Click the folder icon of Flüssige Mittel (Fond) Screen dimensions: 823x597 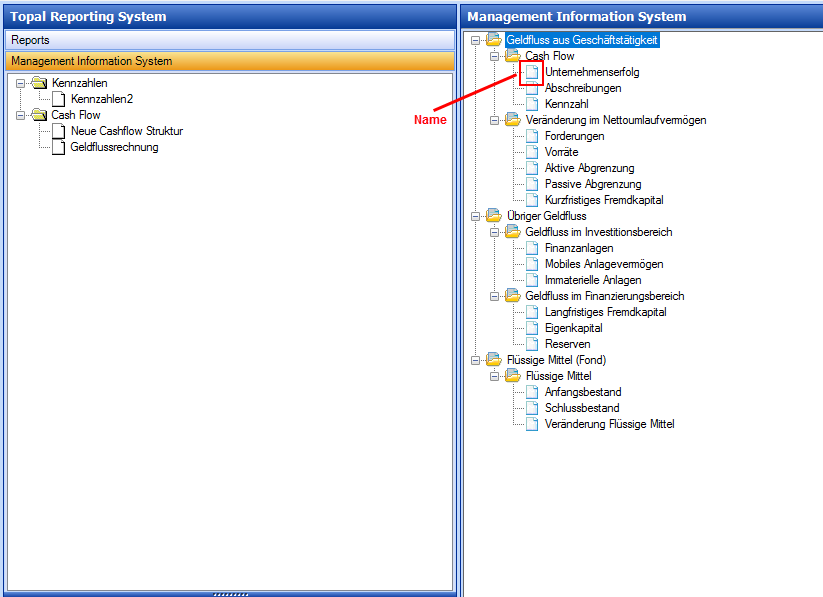point(494,360)
